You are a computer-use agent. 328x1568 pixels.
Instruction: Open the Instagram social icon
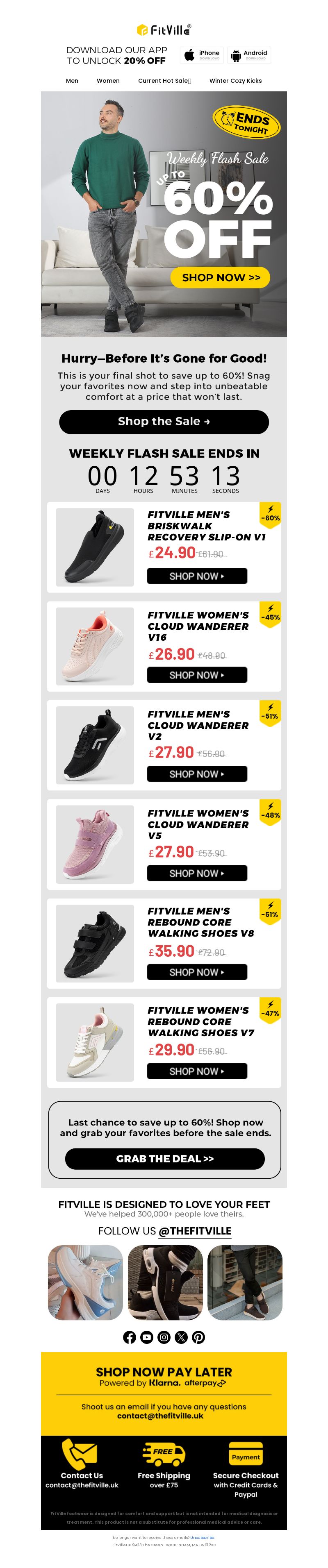(164, 1337)
